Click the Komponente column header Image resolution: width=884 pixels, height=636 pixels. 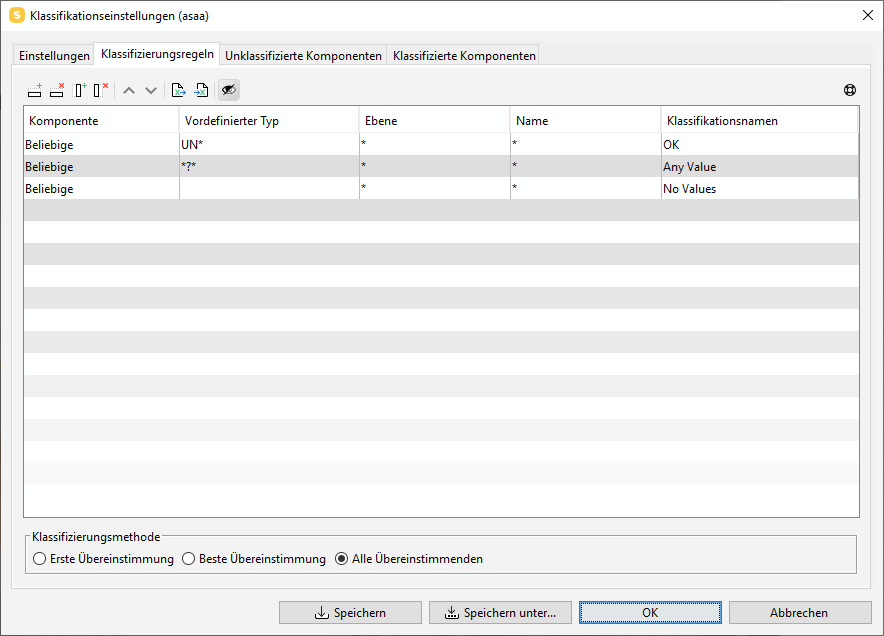[x=101, y=121]
